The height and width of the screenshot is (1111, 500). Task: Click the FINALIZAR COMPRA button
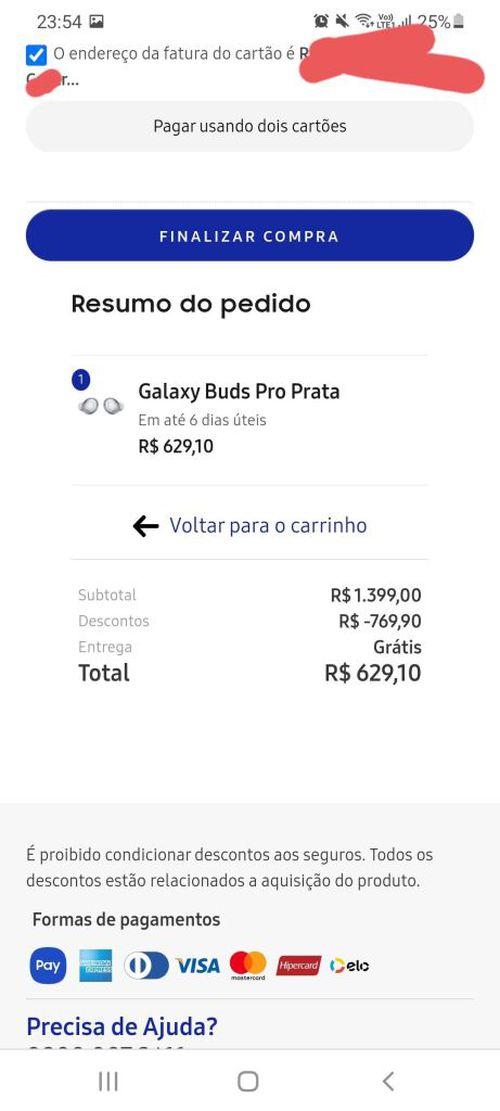click(x=250, y=236)
